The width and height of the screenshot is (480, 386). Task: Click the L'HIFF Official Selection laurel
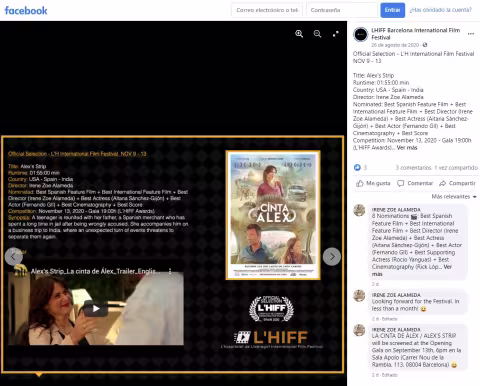click(x=272, y=309)
